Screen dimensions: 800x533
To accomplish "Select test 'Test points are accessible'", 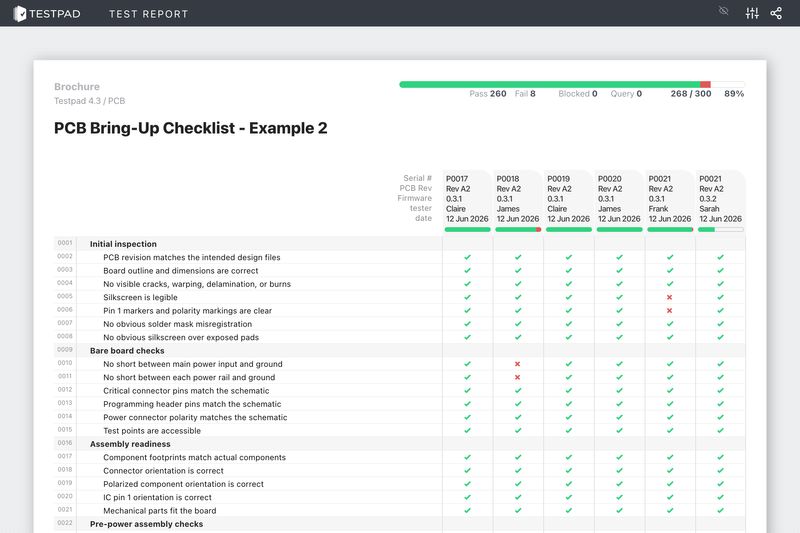I will 152,430.
